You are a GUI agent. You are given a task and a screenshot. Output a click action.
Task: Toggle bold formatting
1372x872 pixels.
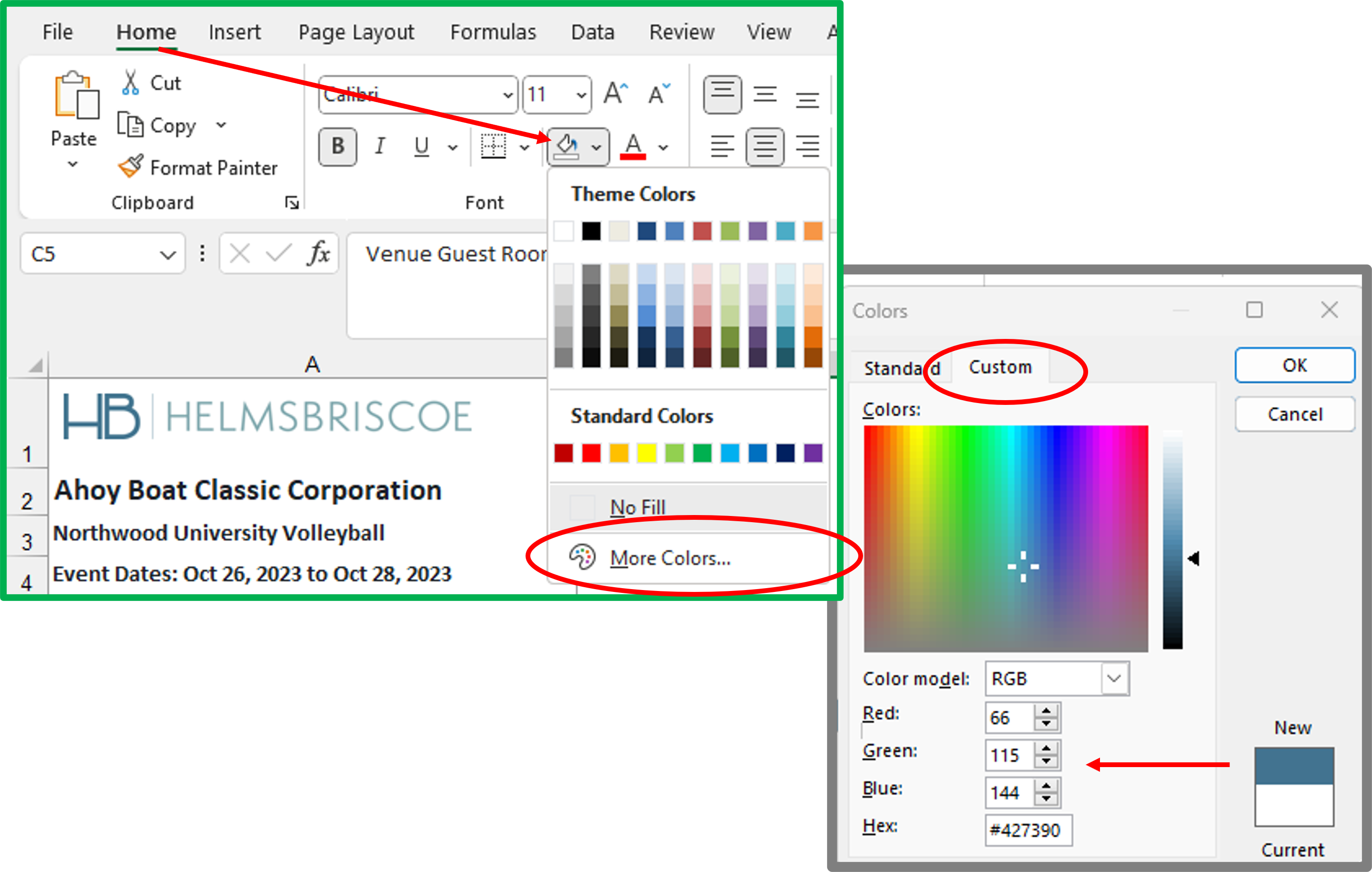(337, 146)
